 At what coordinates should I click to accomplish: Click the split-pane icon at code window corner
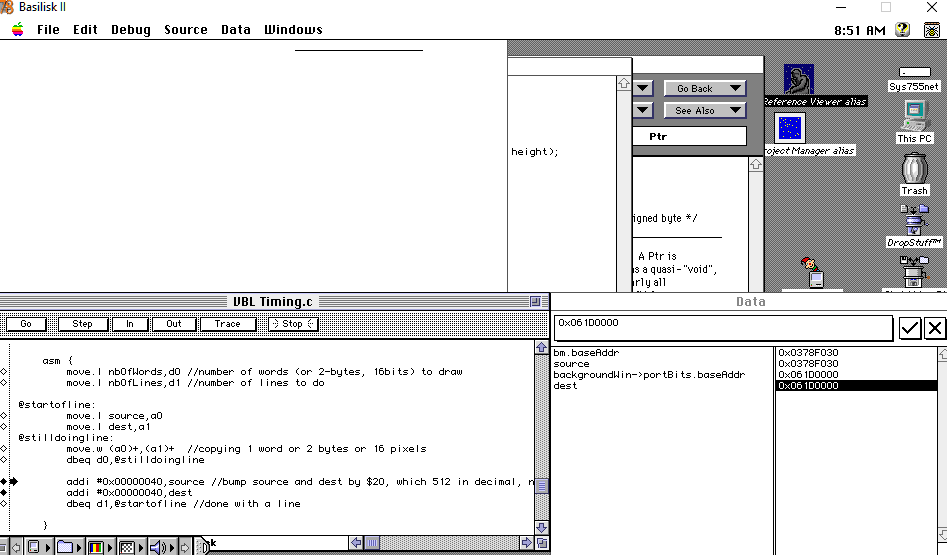tap(542, 543)
